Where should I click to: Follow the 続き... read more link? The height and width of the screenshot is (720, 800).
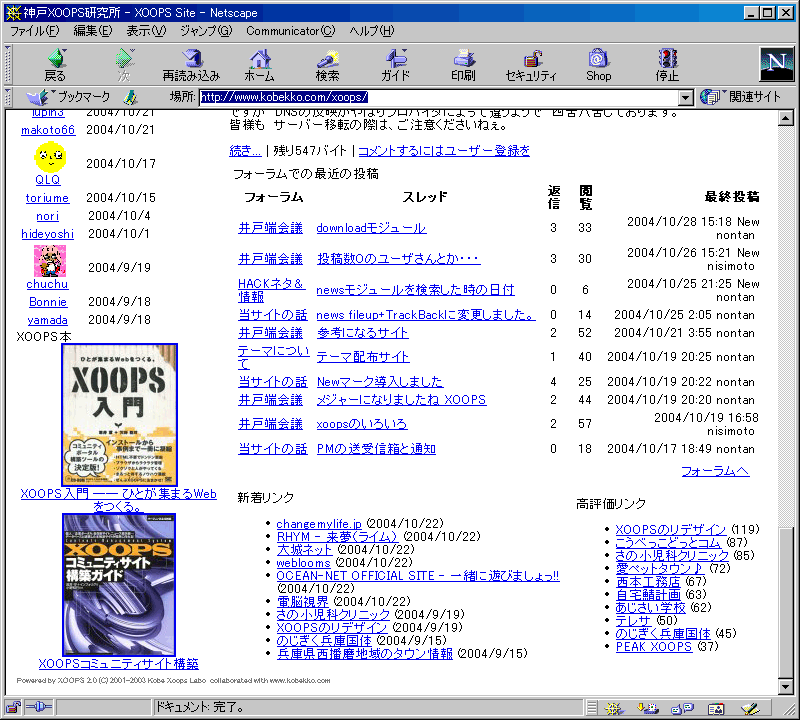pos(245,151)
